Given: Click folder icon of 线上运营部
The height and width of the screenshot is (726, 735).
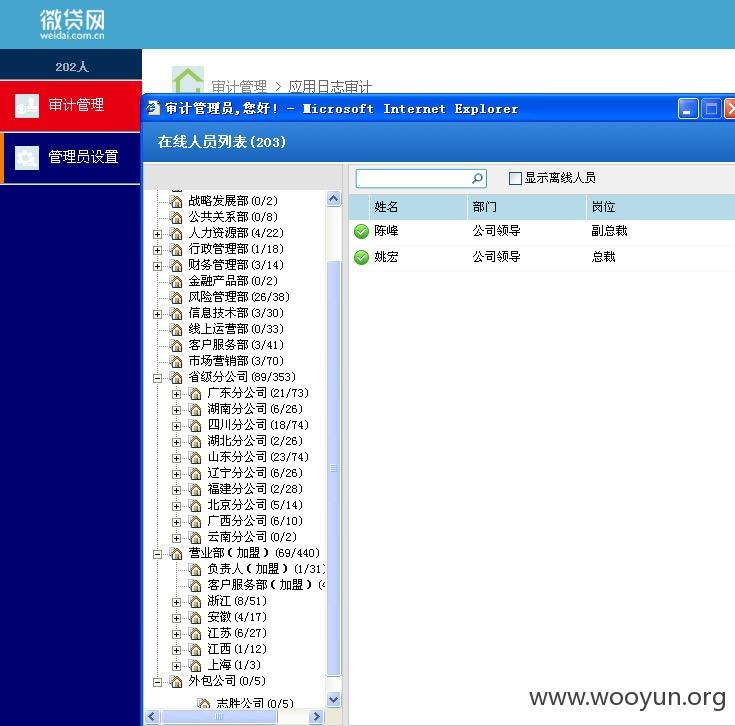Looking at the screenshot, I should [176, 329].
